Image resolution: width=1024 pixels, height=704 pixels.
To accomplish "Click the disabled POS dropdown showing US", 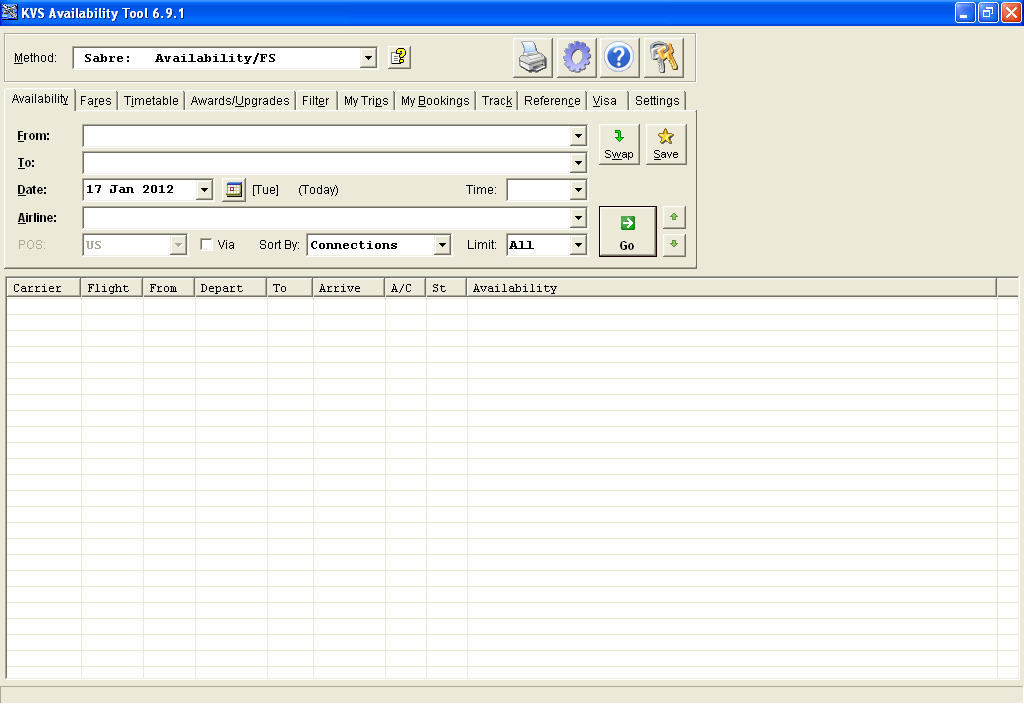I will point(135,245).
